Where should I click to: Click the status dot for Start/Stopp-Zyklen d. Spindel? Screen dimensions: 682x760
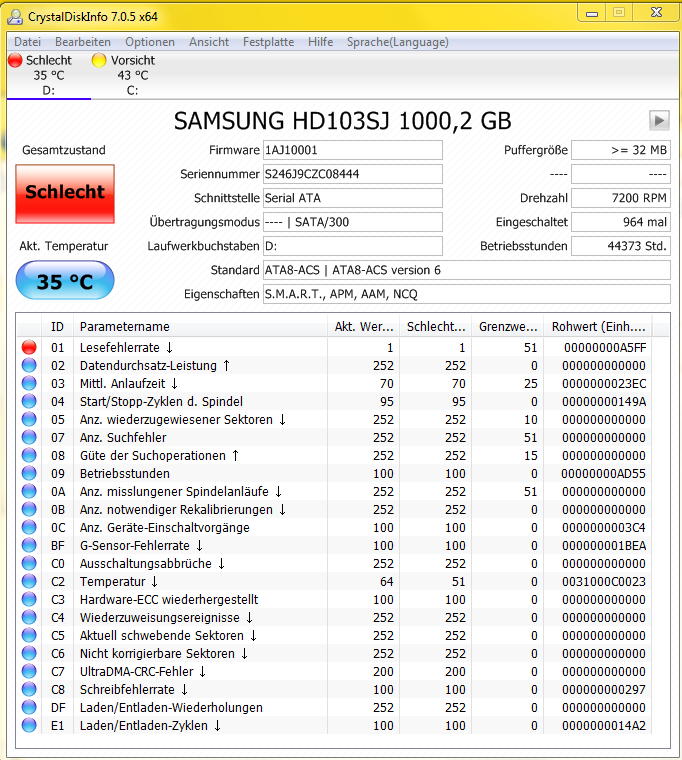(x=29, y=401)
